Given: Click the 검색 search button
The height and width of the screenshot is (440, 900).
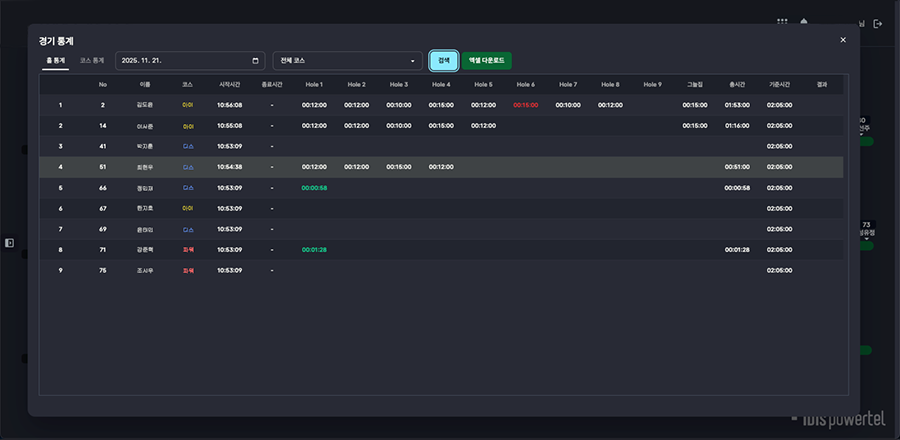Looking at the screenshot, I should tap(444, 60).
